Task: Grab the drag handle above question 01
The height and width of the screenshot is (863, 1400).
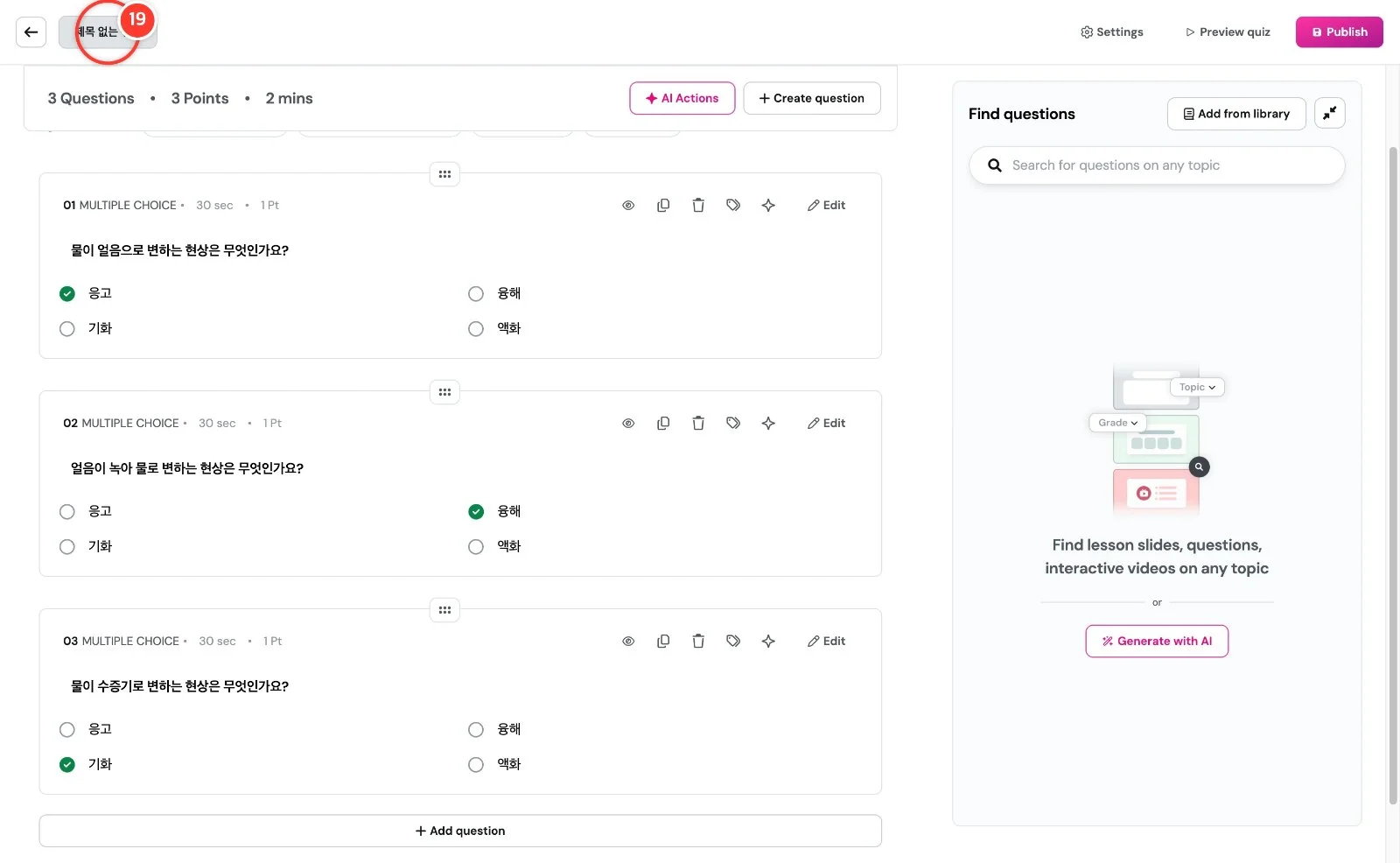Action: (x=444, y=174)
